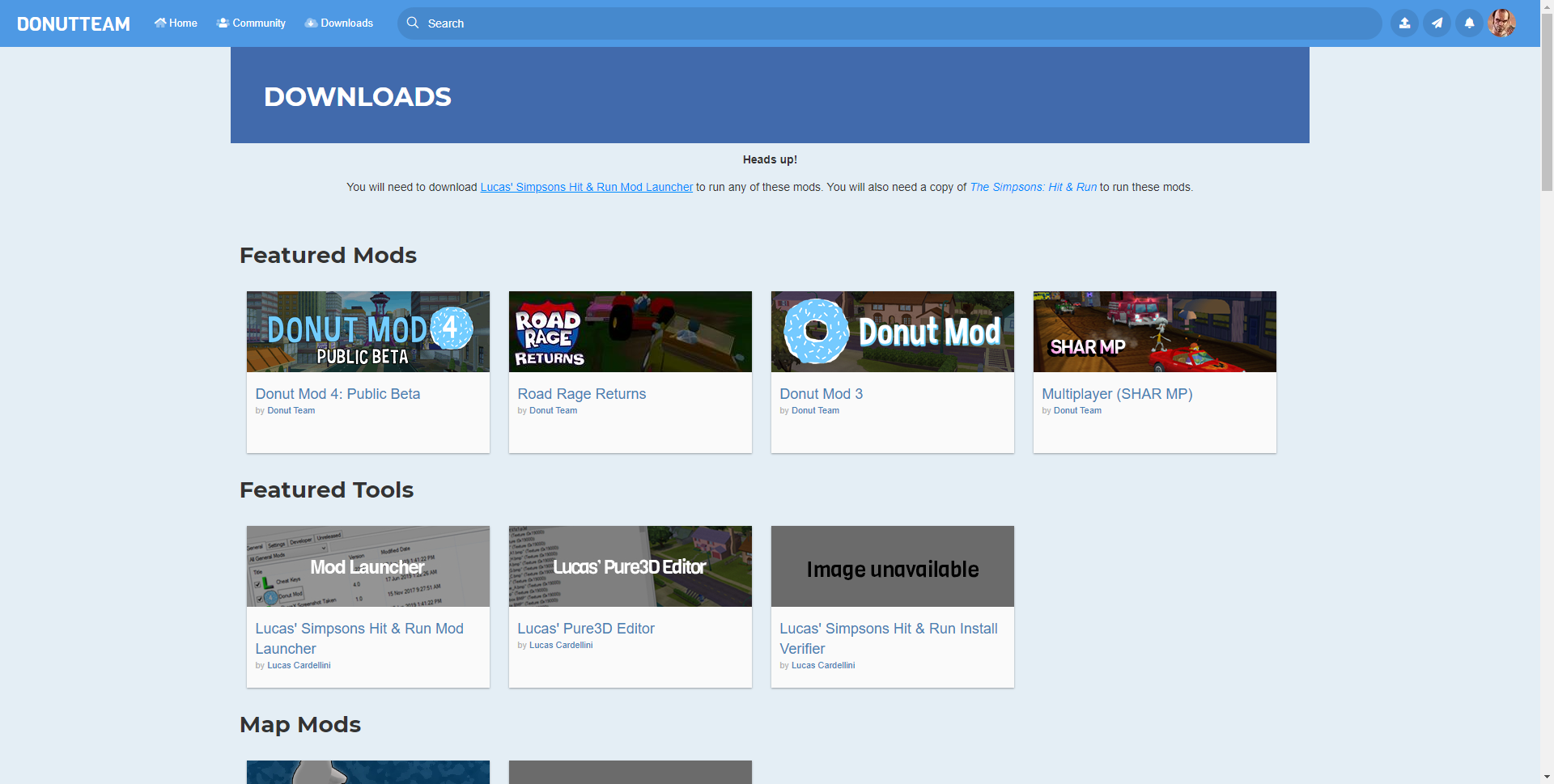1554x784 pixels.
Task: Click Donut Team author under Donut Mod 4
Action: [x=291, y=410]
